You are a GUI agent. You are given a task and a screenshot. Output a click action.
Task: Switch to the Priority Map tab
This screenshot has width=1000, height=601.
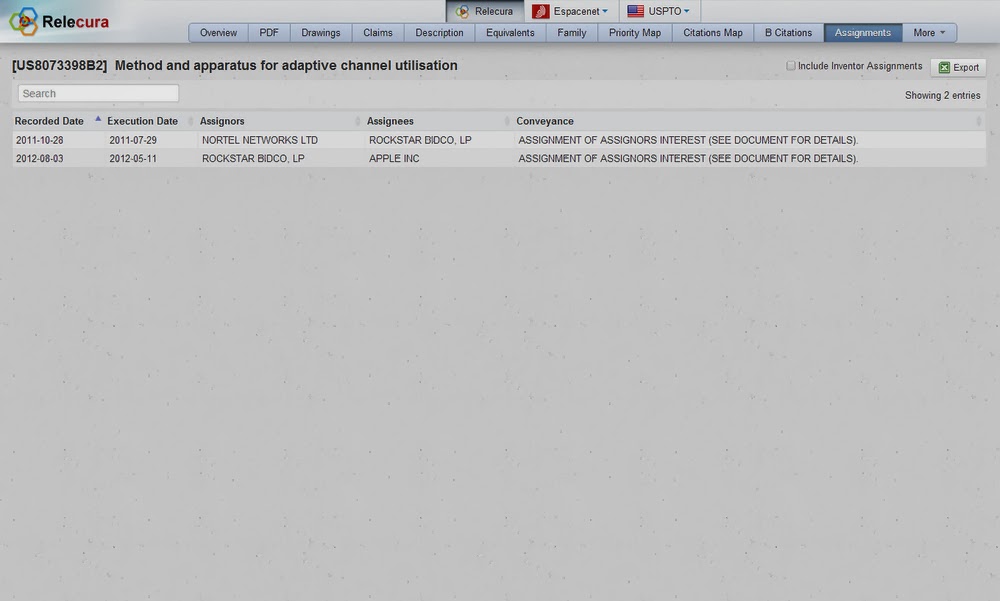point(635,33)
